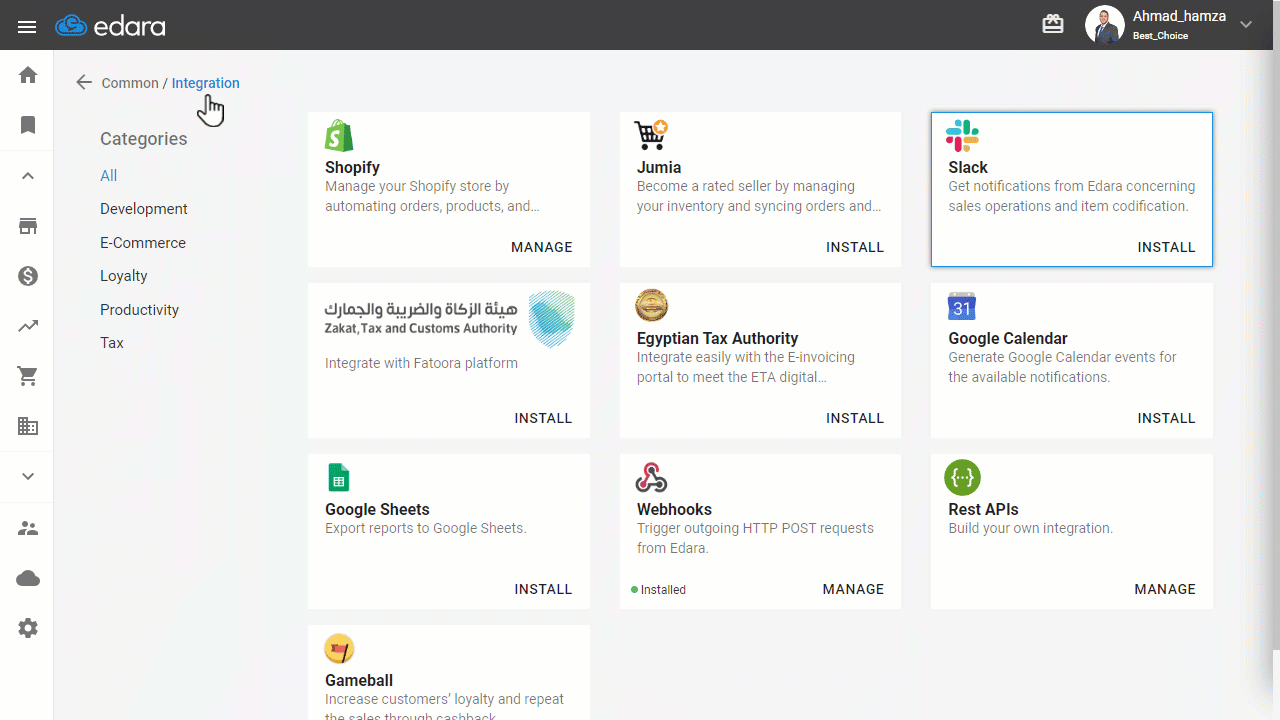
Task: Filter by the E-Commerce category
Action: (x=143, y=243)
